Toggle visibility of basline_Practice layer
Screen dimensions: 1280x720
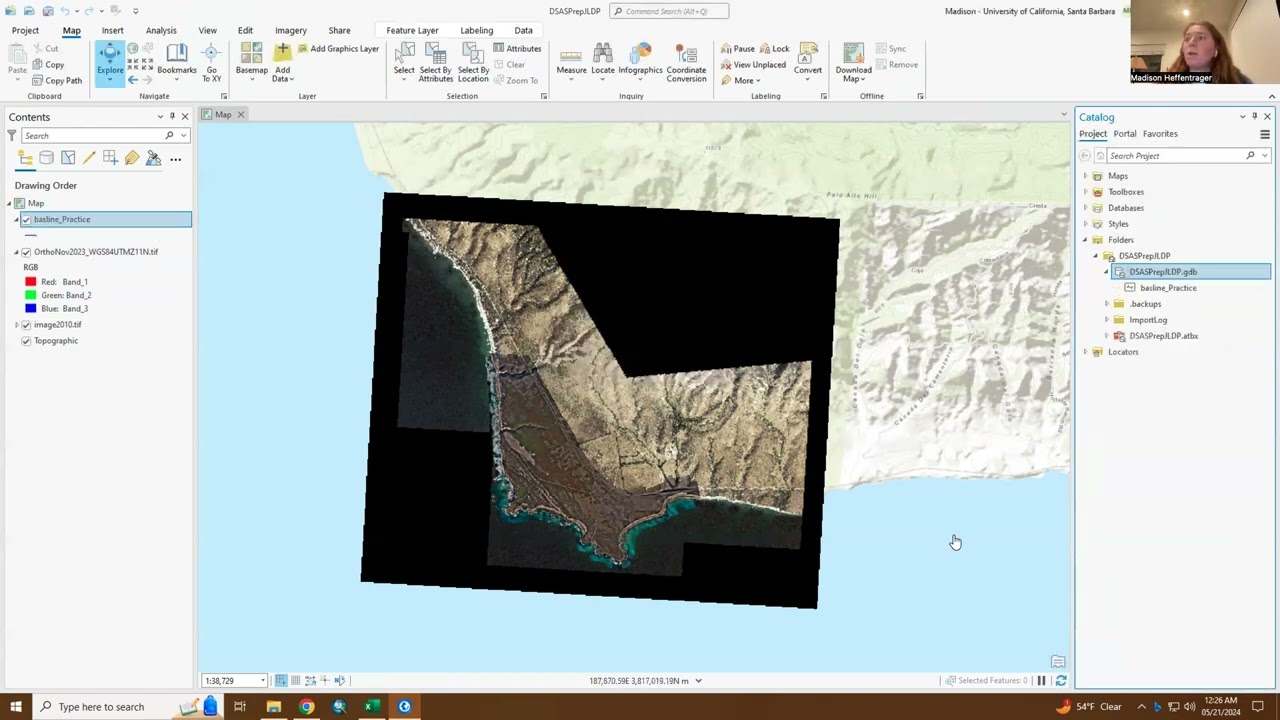coord(26,219)
